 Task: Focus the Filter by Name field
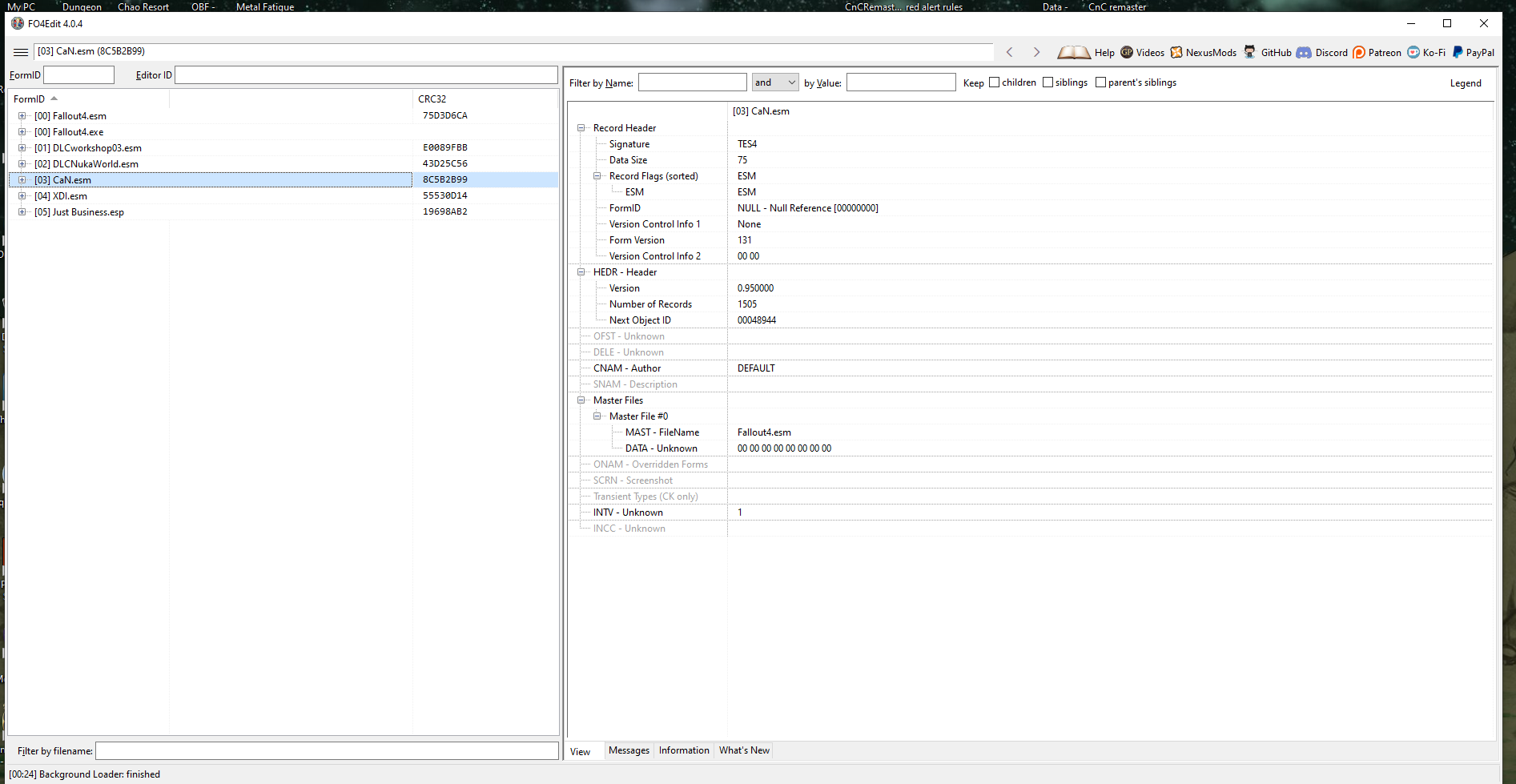(x=692, y=82)
